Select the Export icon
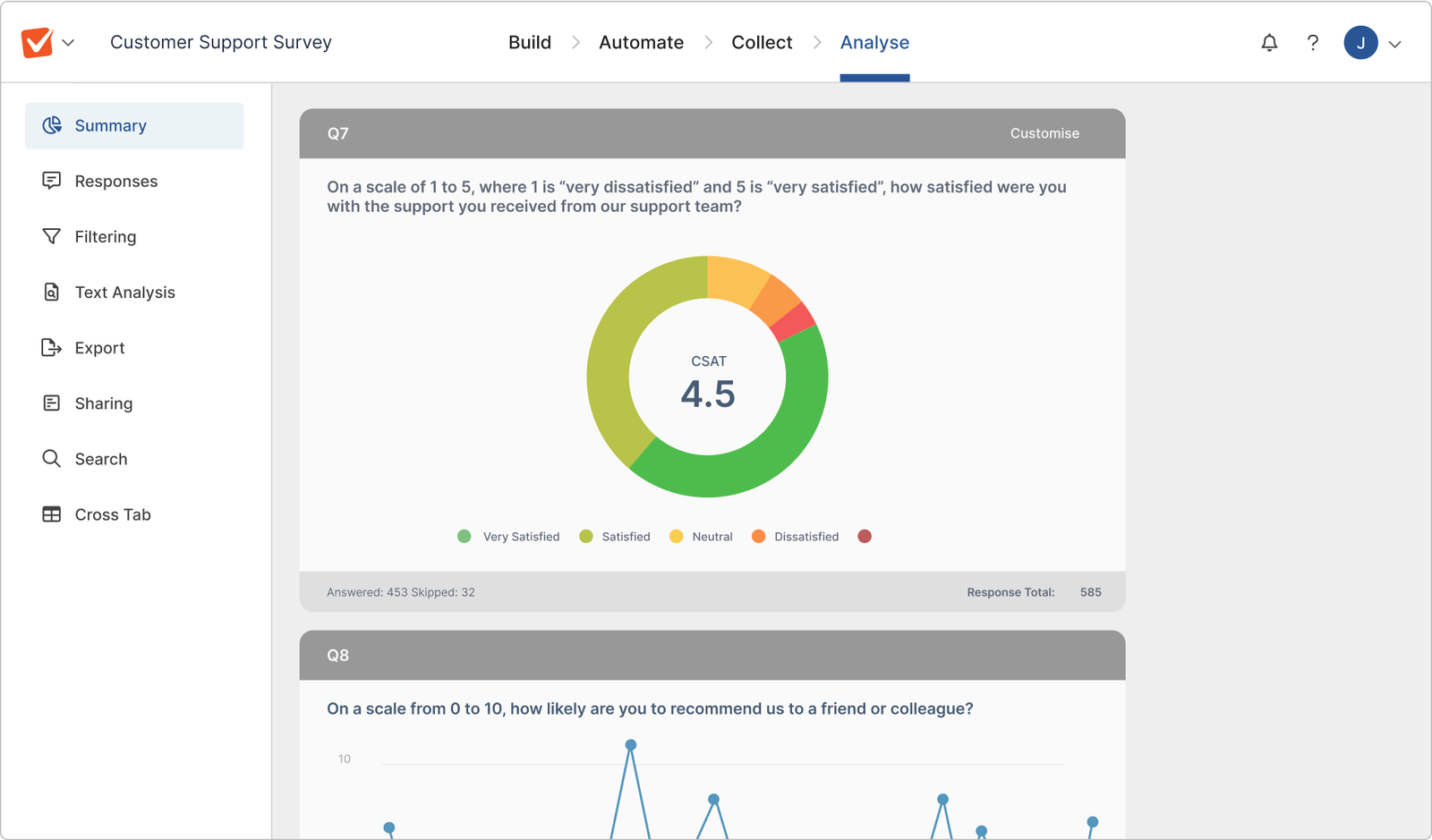The width and height of the screenshot is (1432, 840). point(52,347)
